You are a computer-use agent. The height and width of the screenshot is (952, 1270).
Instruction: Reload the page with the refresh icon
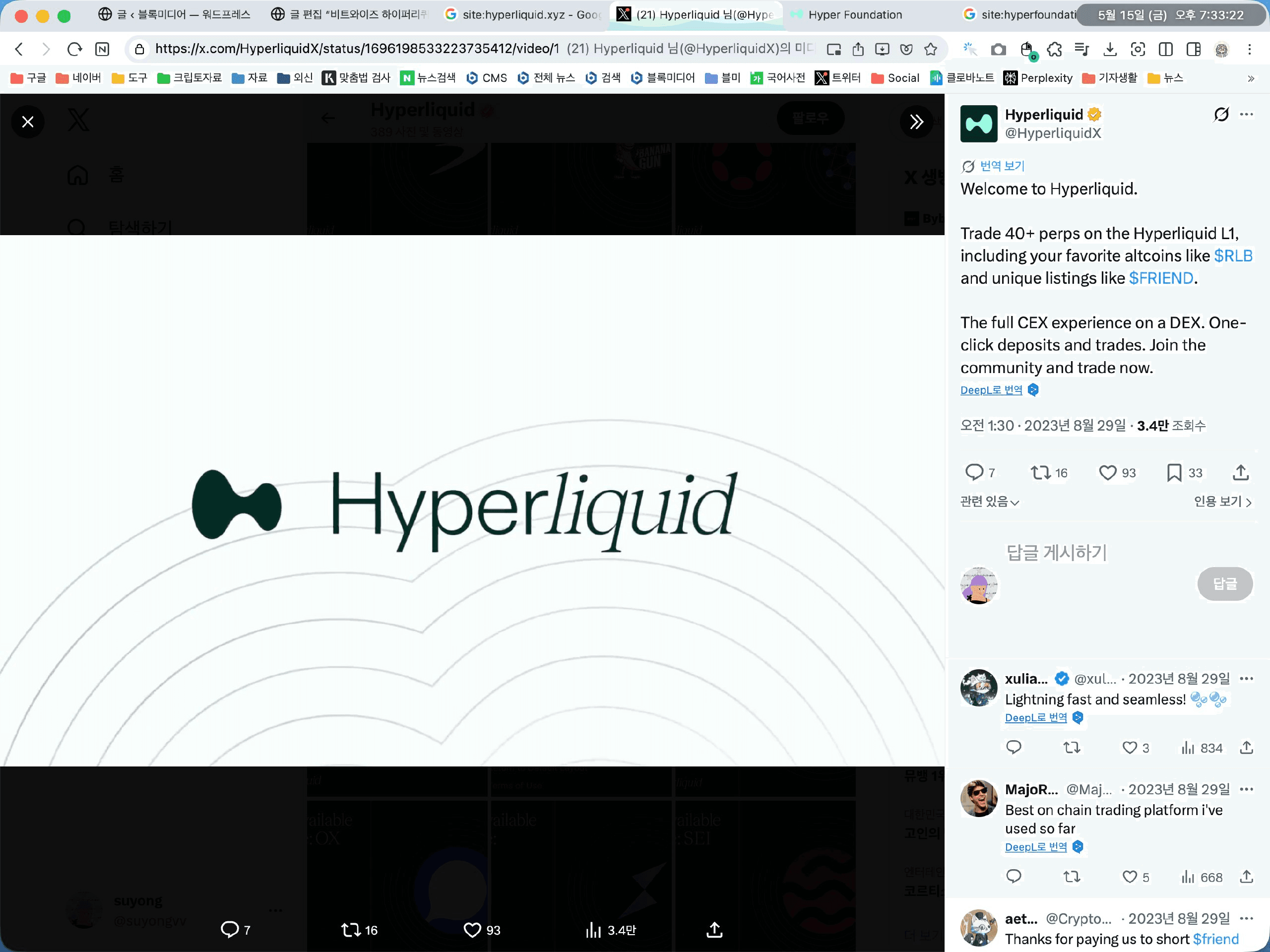(x=74, y=50)
